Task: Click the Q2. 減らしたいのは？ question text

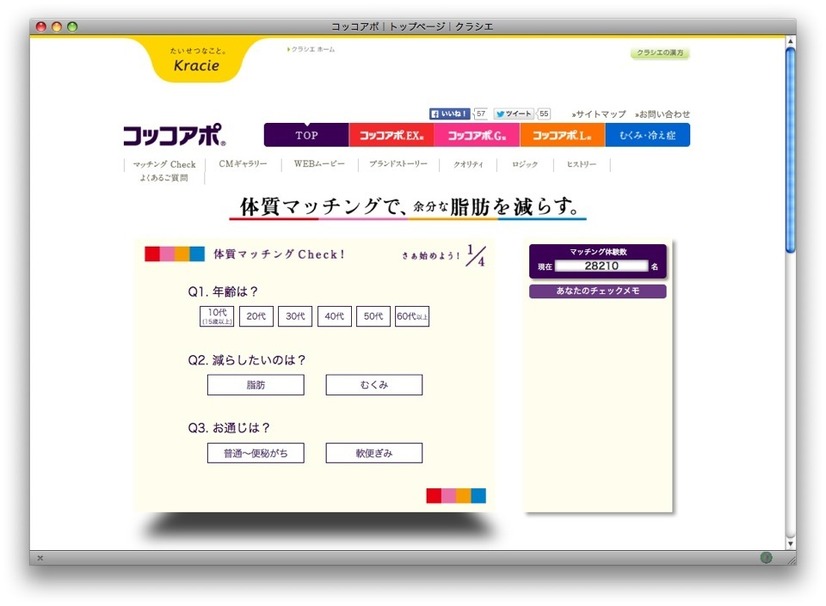Action: (x=247, y=360)
